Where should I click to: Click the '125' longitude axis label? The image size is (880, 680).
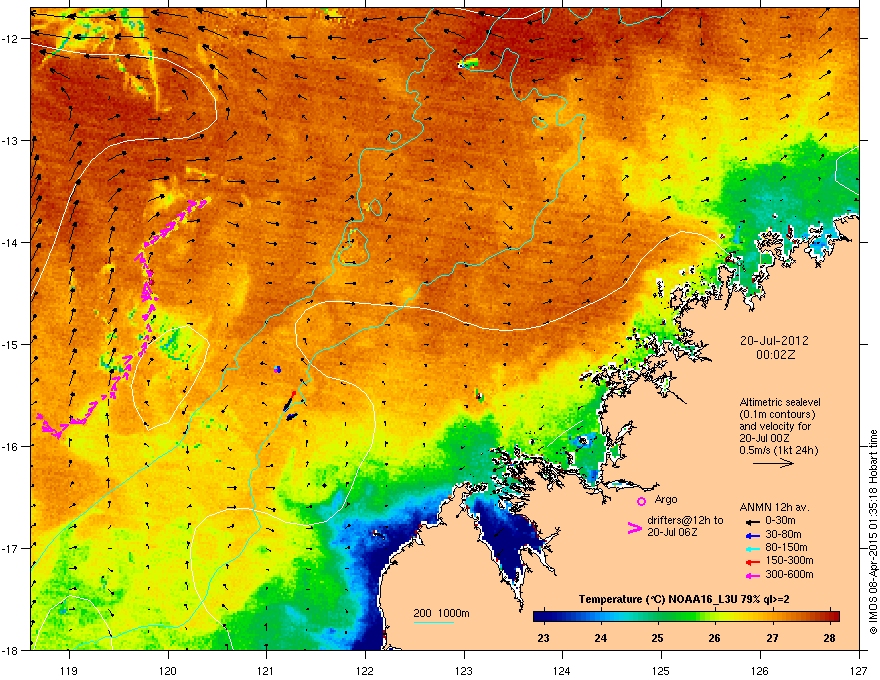point(661,671)
